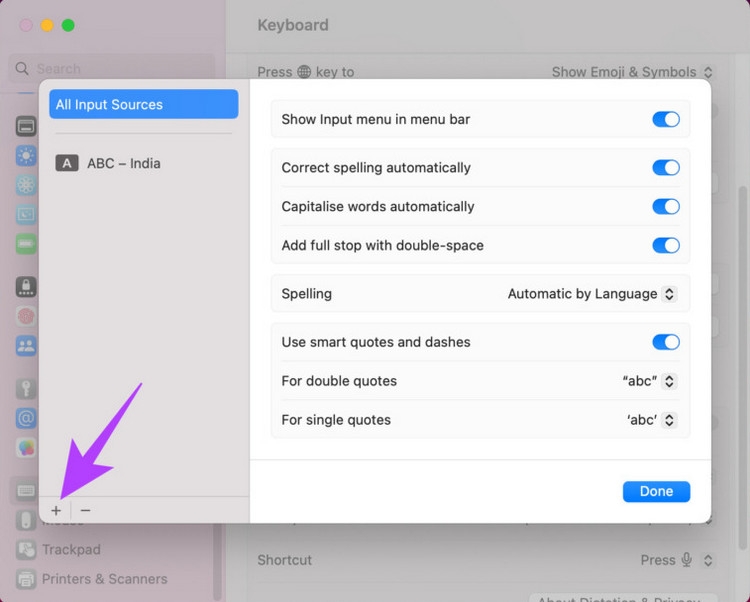Click the microphone icon beside Shortcut Press
Viewport: 750px width, 602px height.
[x=686, y=559]
